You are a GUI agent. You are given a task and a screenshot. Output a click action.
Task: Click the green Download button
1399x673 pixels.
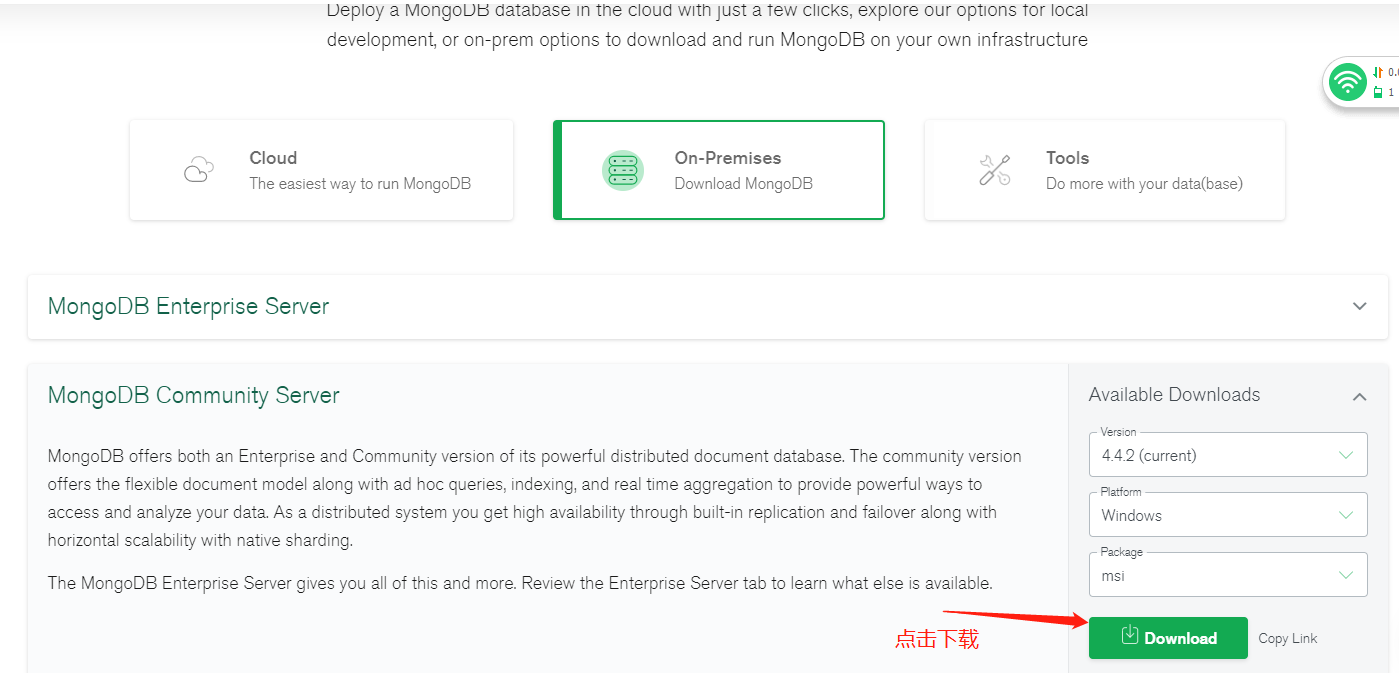click(1167, 637)
